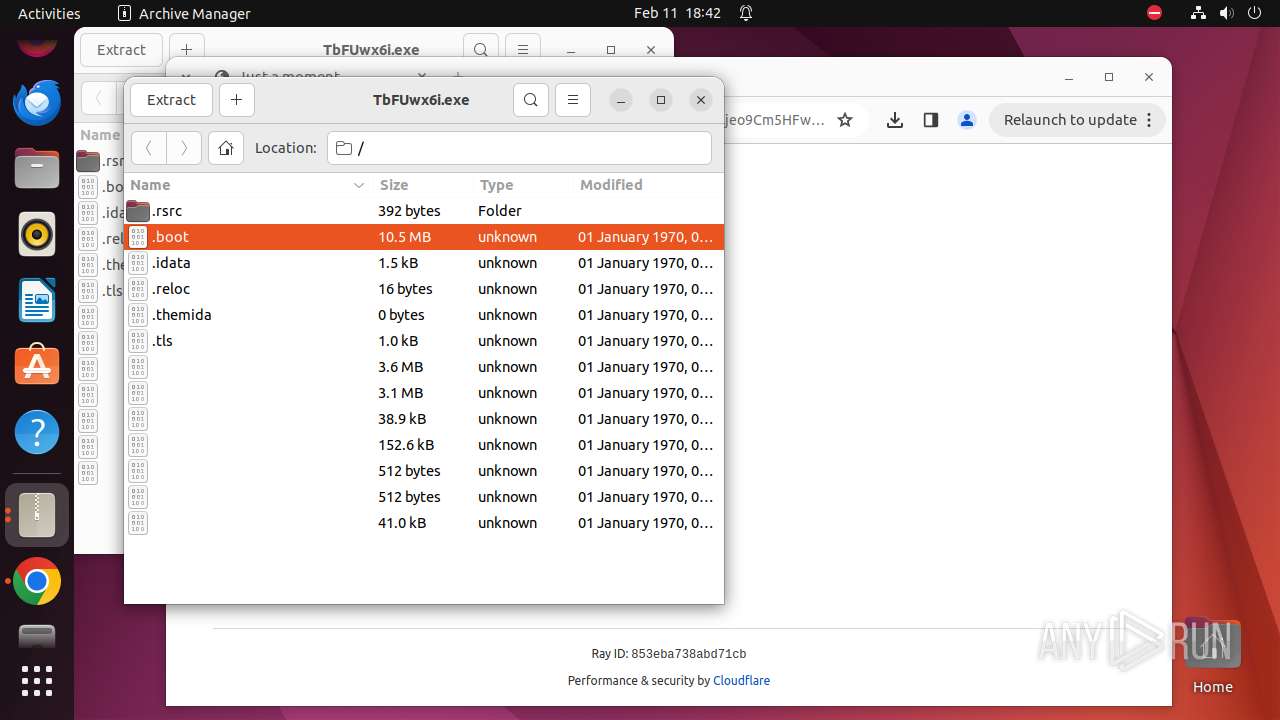Select the unnamed 3.6 MB file row

pyautogui.click(x=424, y=367)
